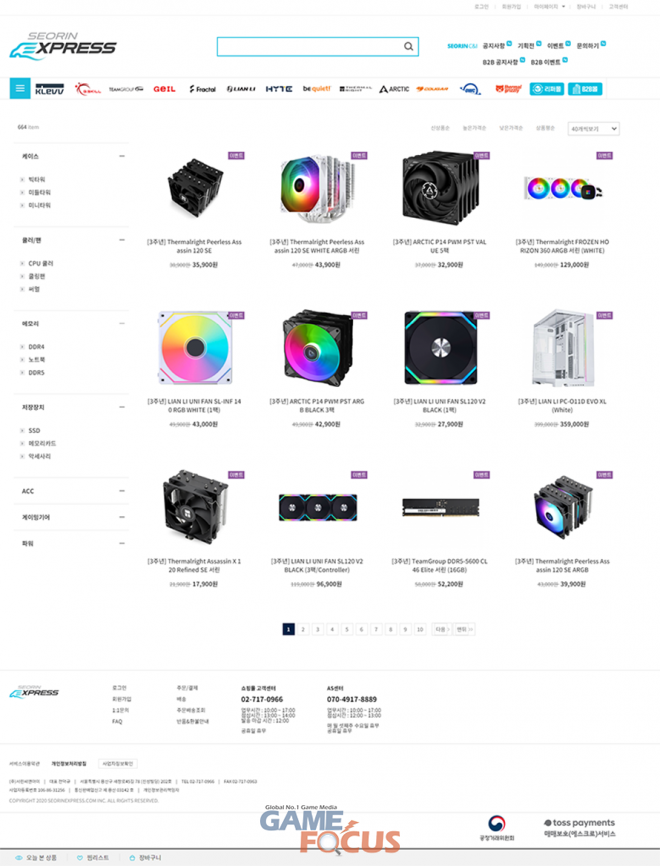Open the hamburger category menu

[x=20, y=88]
